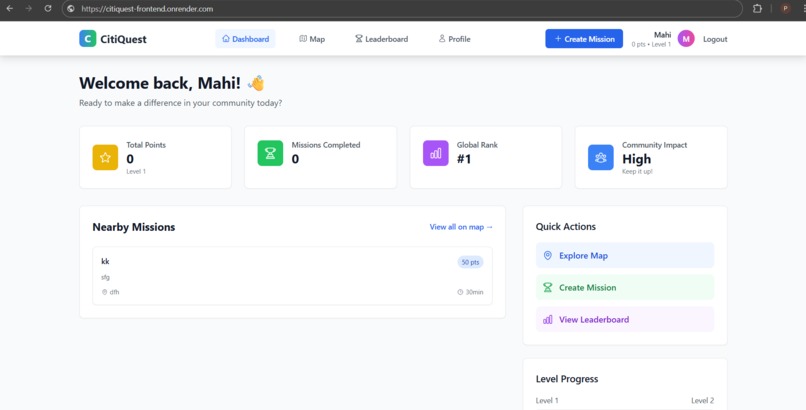Viewport: 806px width, 410px height.
Task: Click the Missions Completed card
Action: (x=320, y=157)
